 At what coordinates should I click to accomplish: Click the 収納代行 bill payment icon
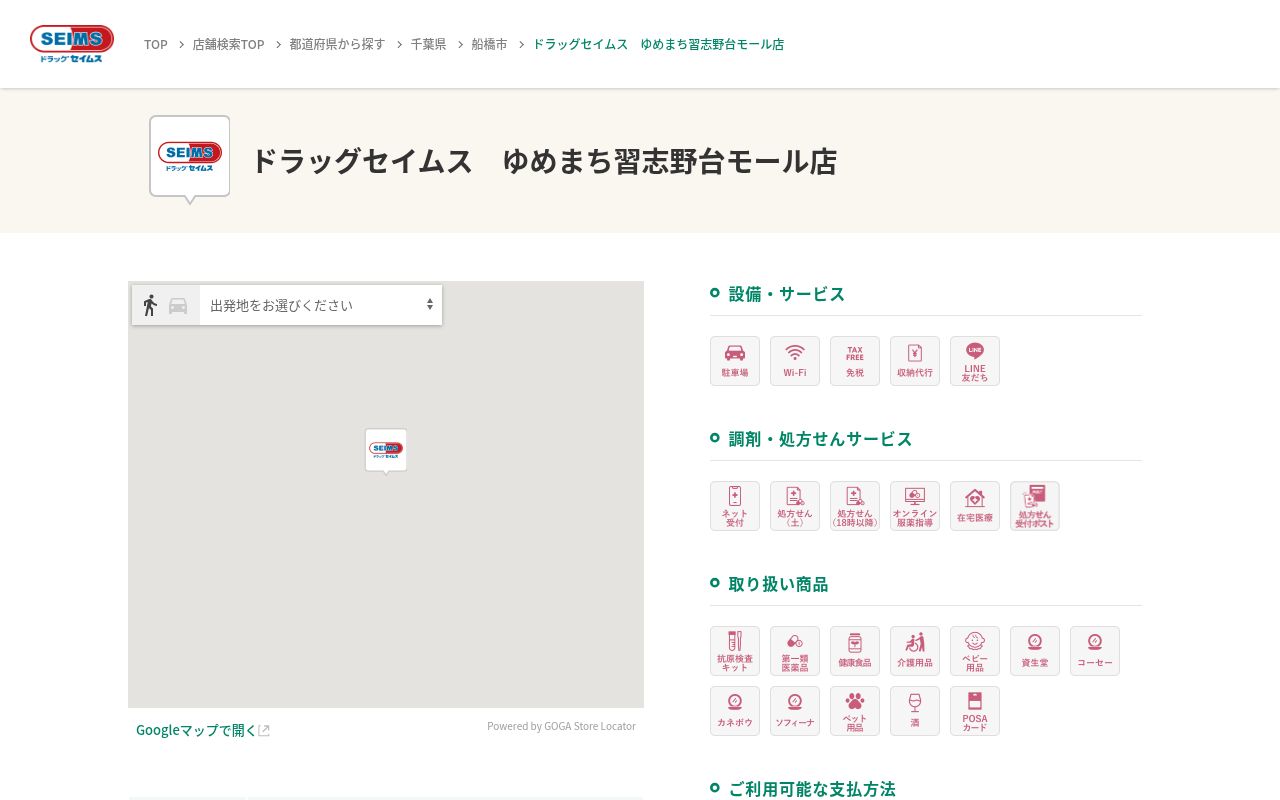(915, 361)
